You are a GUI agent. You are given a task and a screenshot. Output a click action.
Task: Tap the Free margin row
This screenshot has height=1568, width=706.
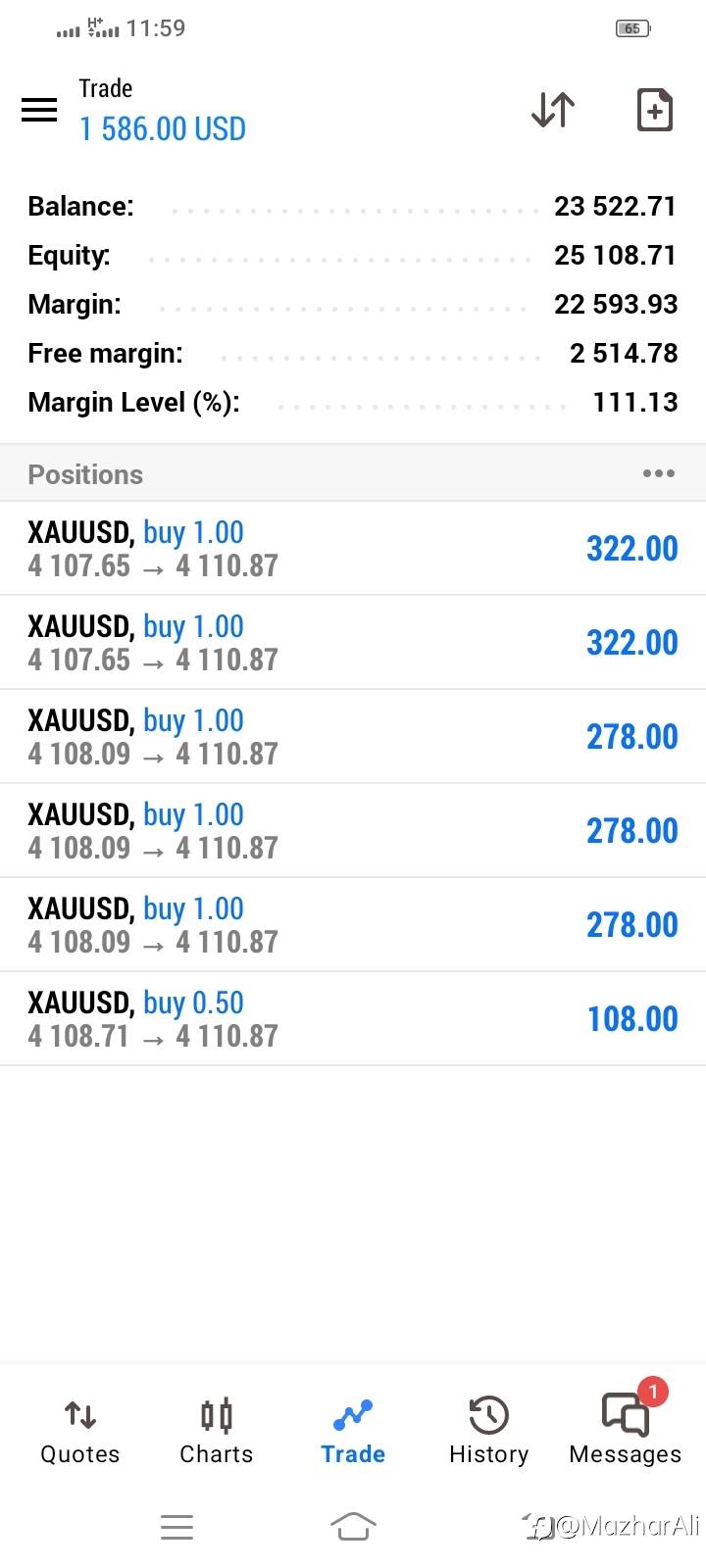(353, 354)
